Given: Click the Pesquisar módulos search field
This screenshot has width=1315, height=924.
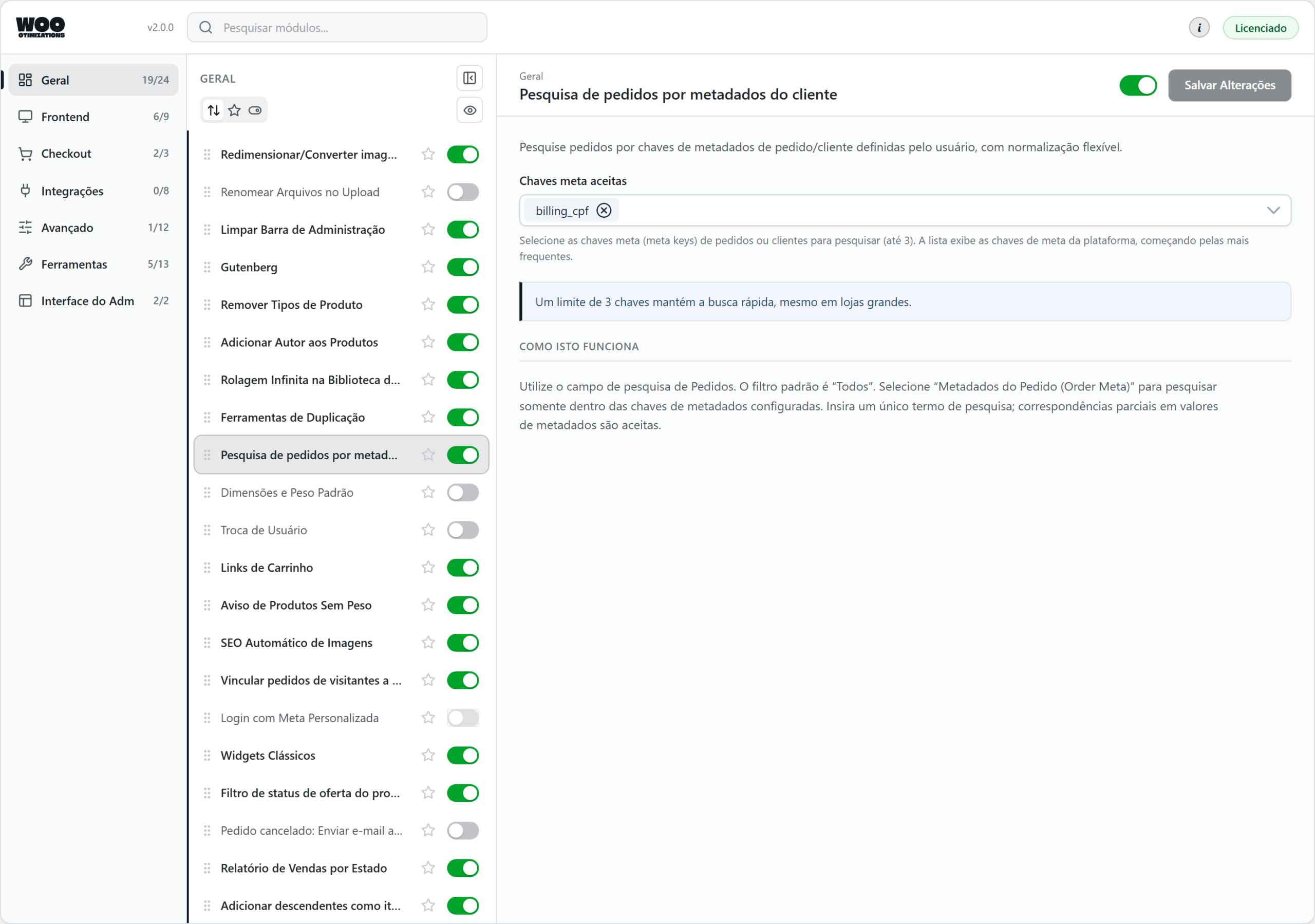Looking at the screenshot, I should pos(337,27).
